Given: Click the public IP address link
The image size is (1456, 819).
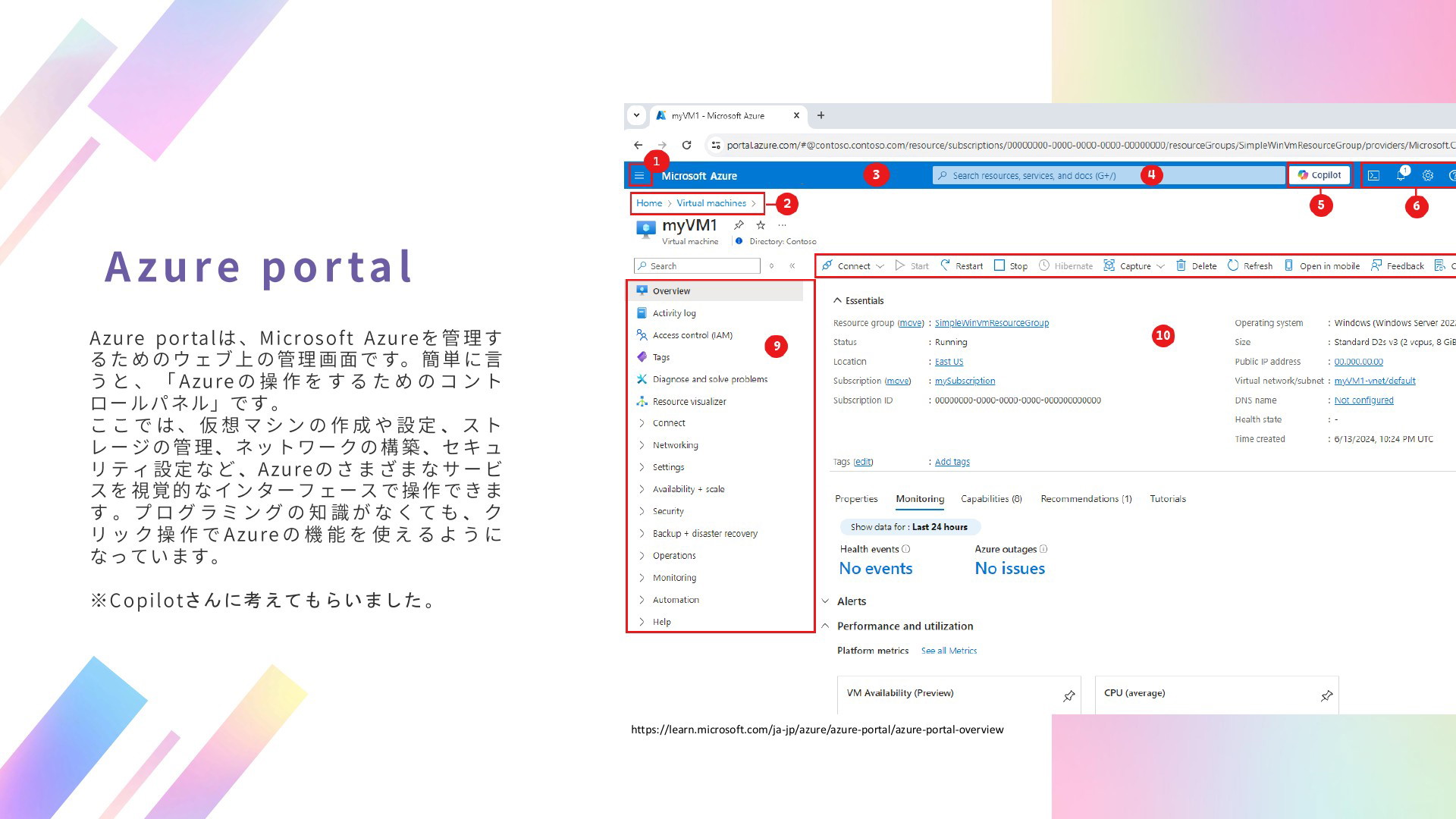Looking at the screenshot, I should coord(1359,362).
